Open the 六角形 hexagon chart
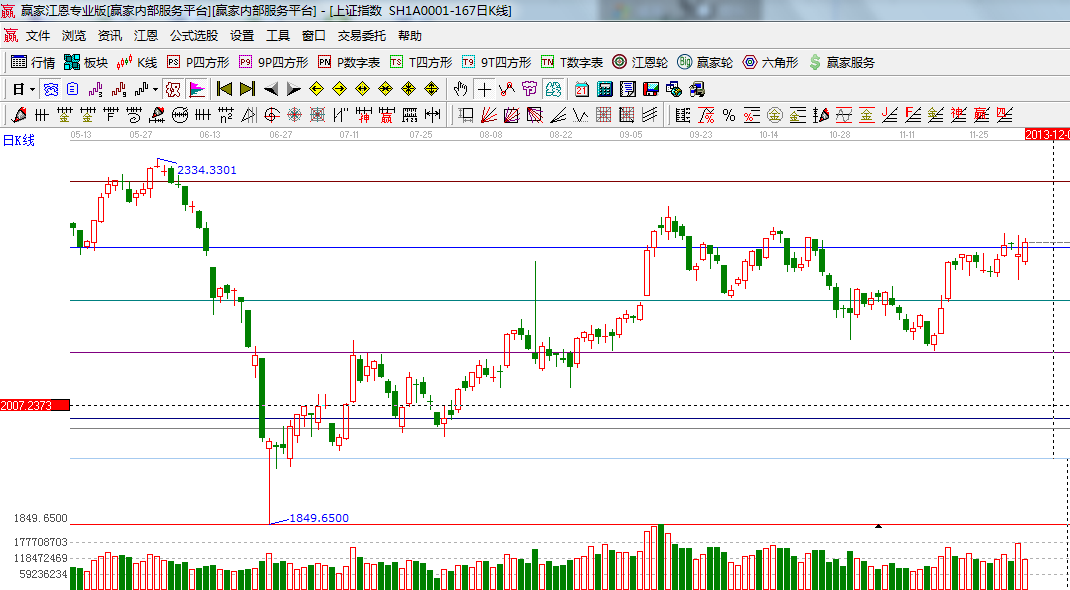The height and width of the screenshot is (590, 1070). pos(770,62)
